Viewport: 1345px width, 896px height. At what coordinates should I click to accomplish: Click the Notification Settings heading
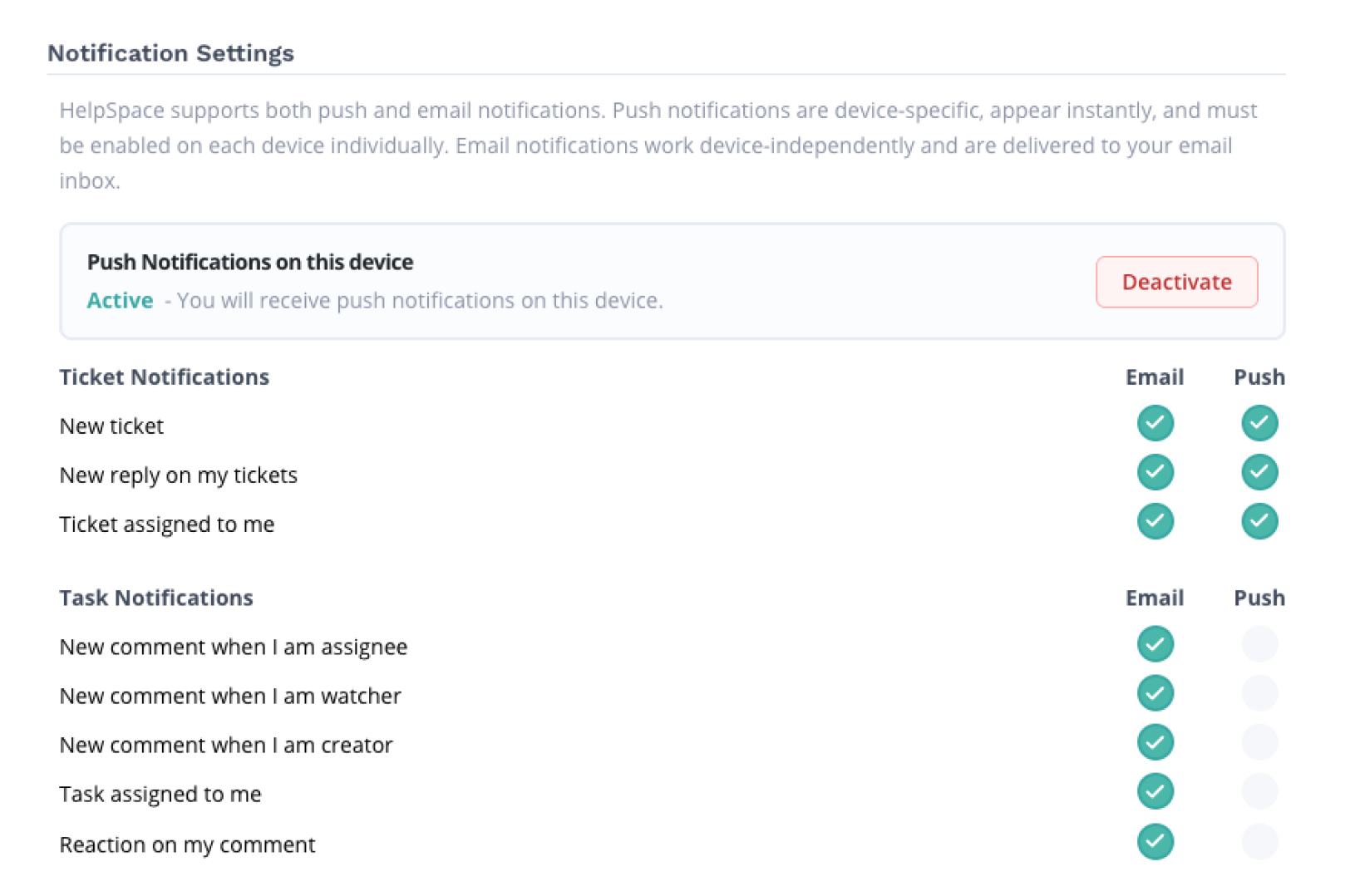point(170,53)
